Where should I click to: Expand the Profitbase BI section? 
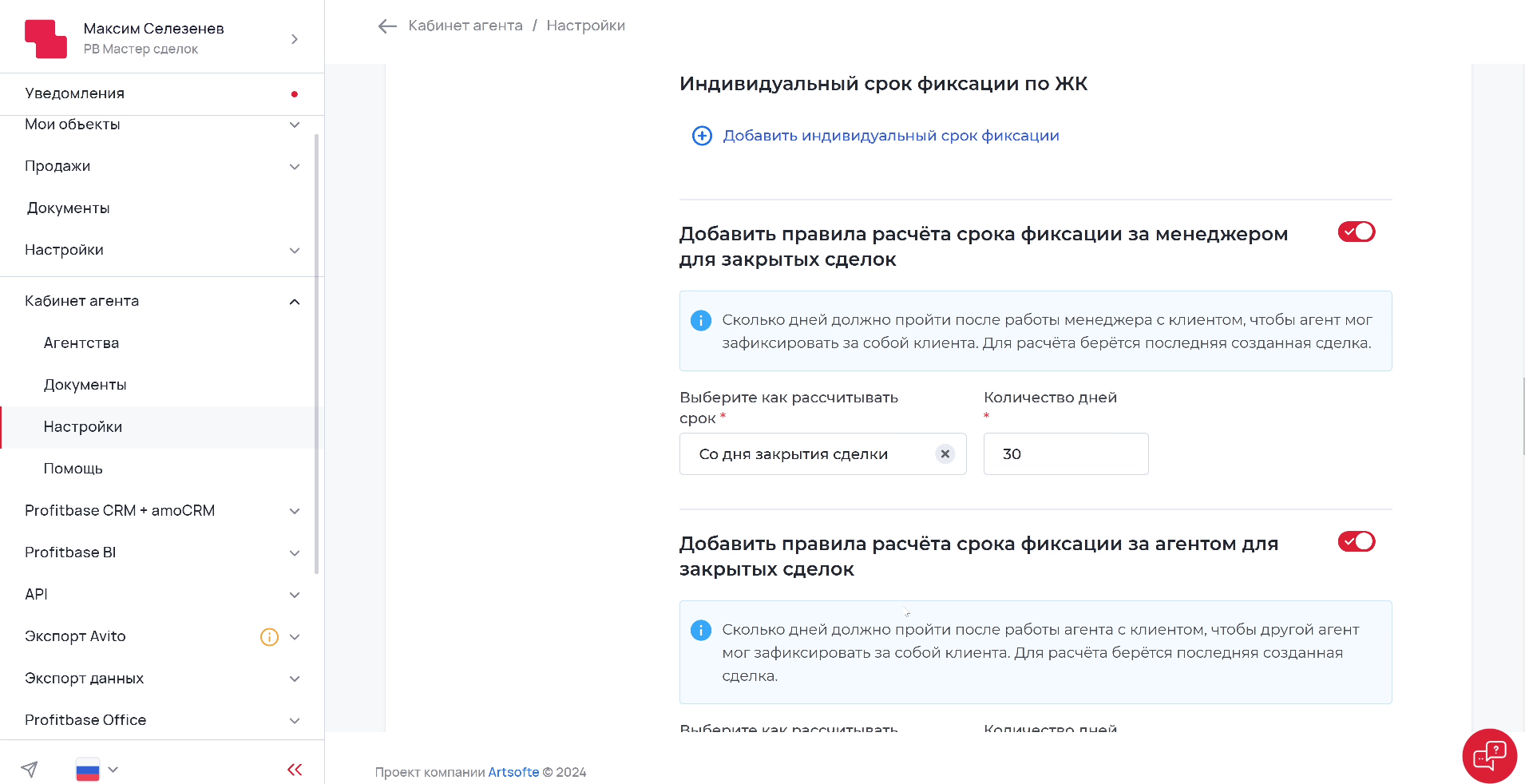tap(295, 553)
